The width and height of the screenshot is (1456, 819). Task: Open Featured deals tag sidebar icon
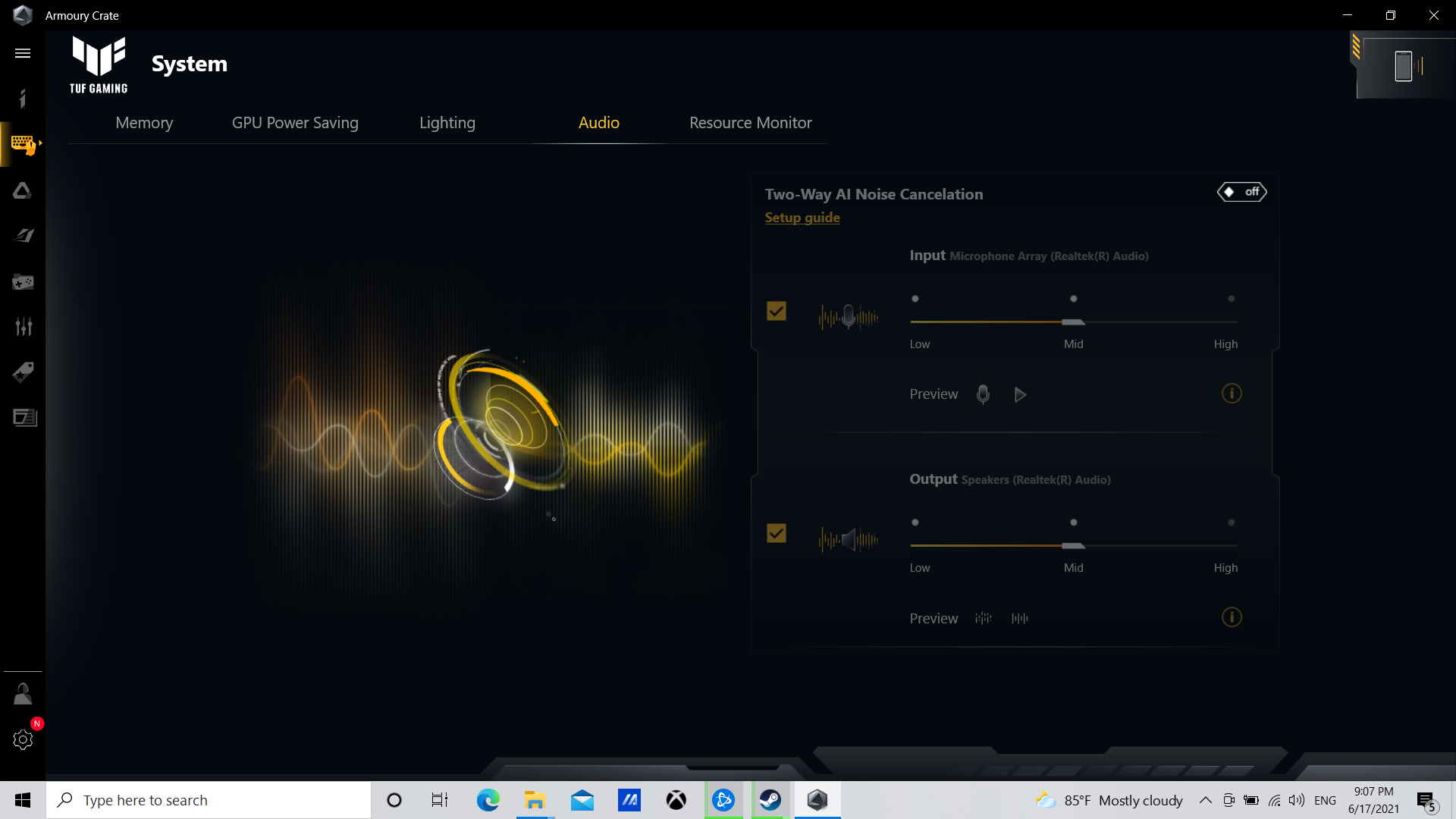(x=23, y=372)
